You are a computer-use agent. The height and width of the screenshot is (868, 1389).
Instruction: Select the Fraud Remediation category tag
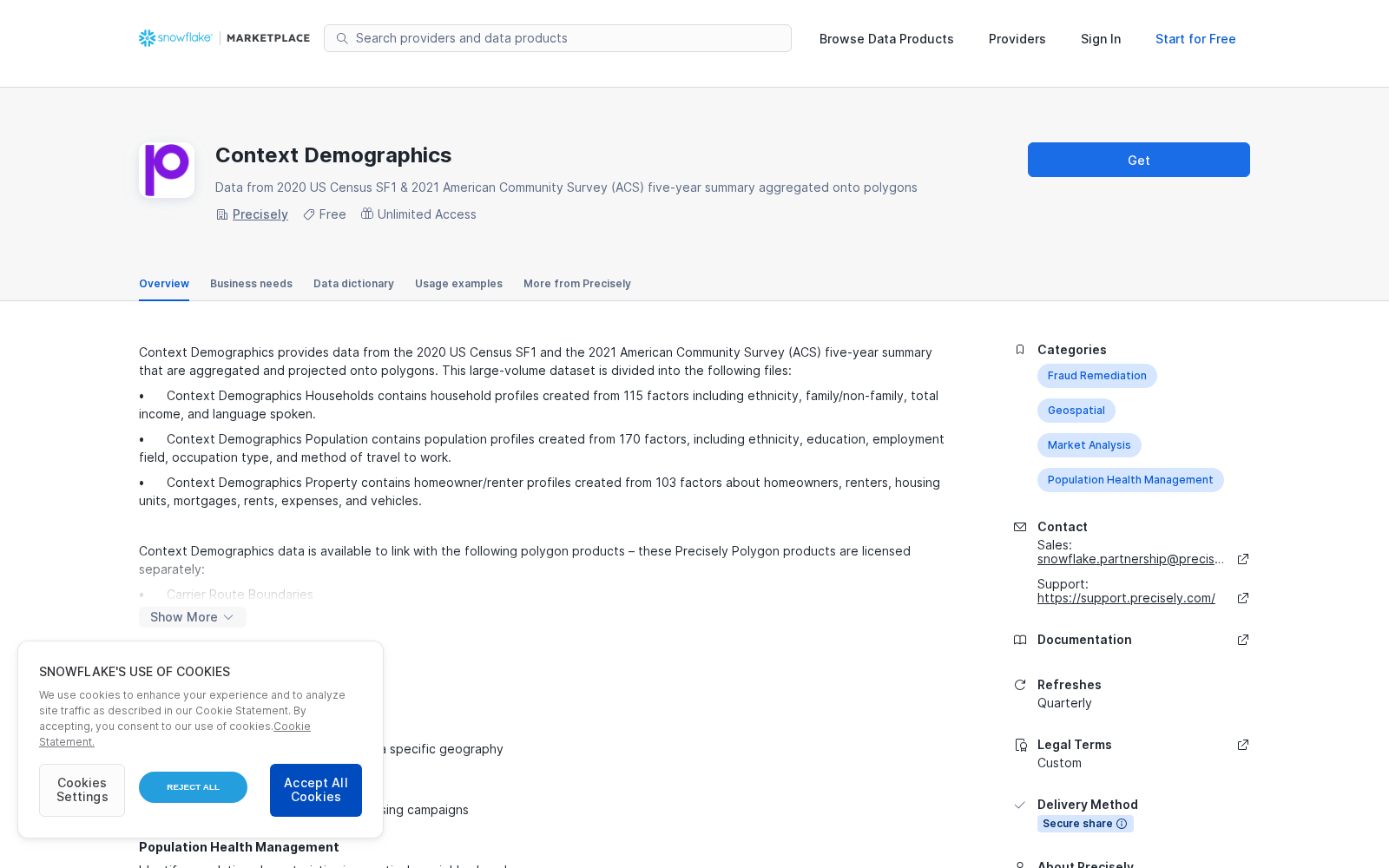tap(1097, 376)
